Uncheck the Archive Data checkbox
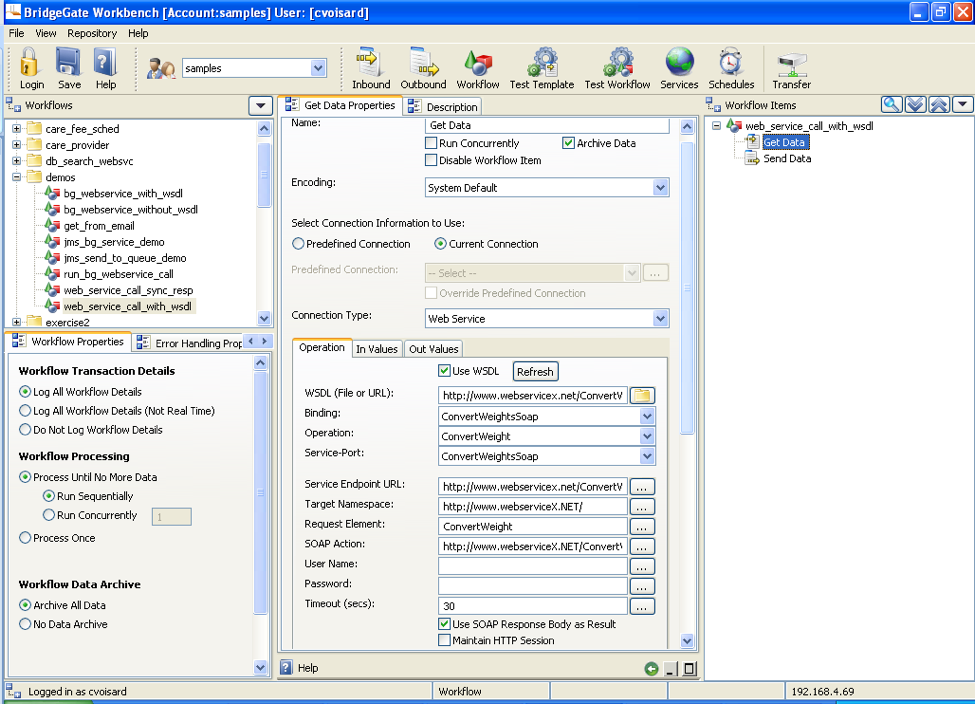This screenshot has height=704, width=975. (569, 144)
